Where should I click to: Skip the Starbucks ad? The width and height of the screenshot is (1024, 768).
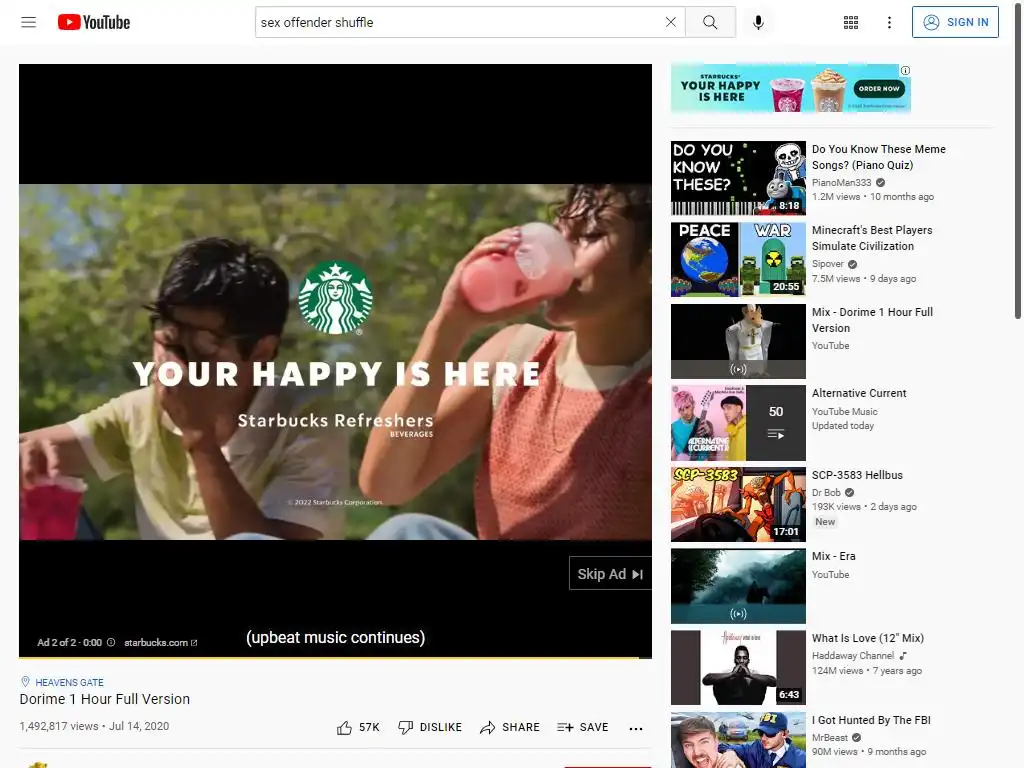(610, 573)
